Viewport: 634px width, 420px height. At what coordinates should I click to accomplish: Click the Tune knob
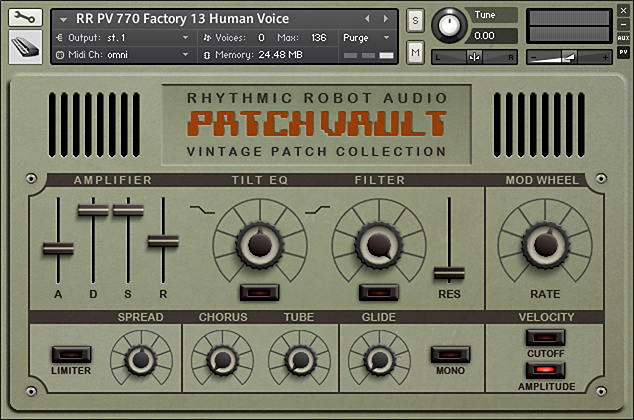coord(449,25)
